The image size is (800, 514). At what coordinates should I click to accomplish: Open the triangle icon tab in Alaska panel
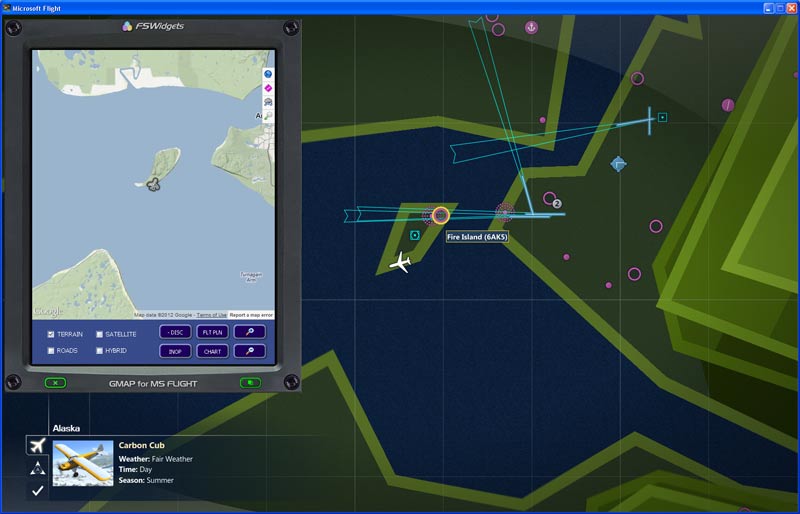37,468
